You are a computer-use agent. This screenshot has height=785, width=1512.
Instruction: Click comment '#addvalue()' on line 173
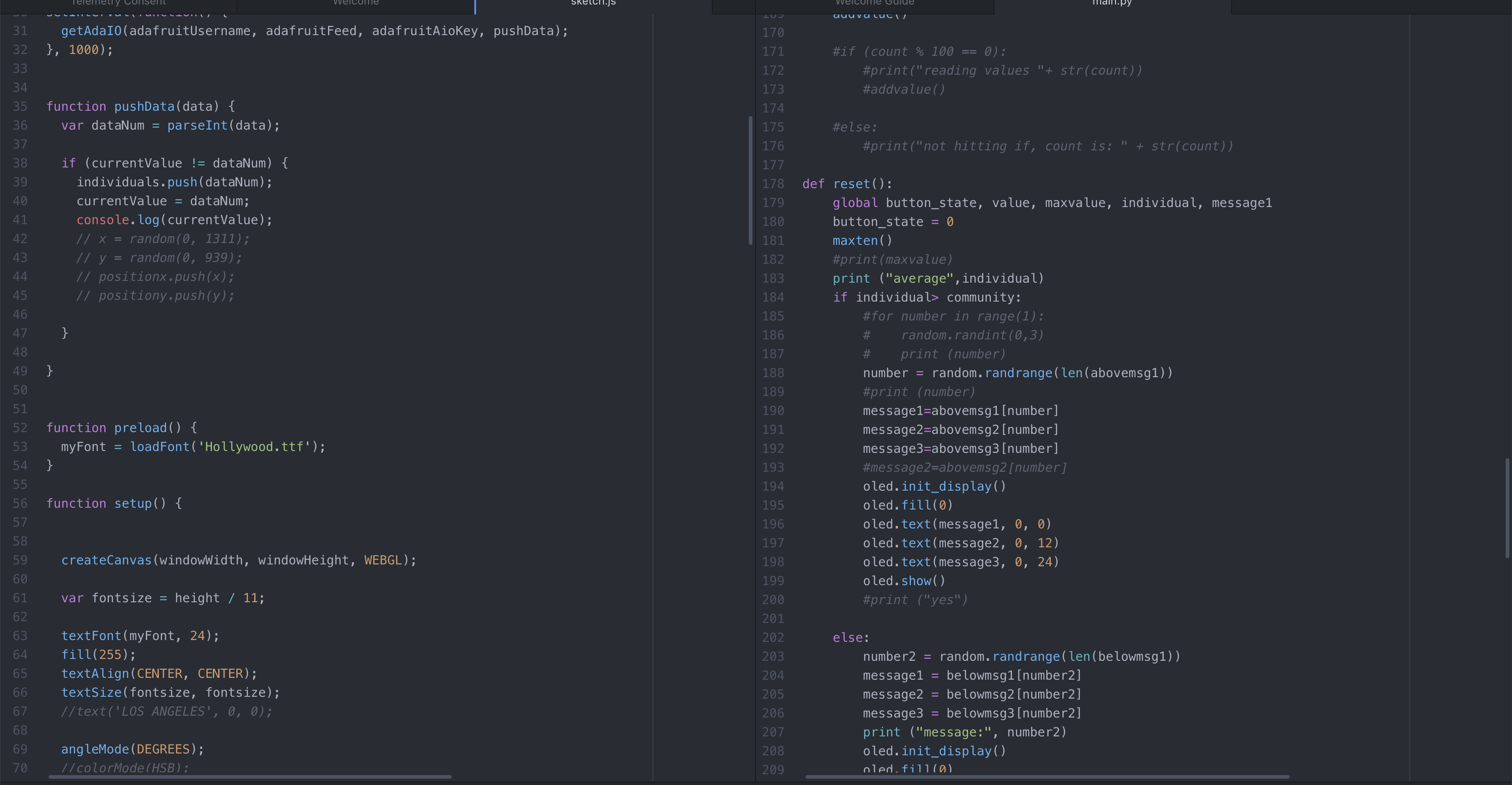[x=904, y=89]
